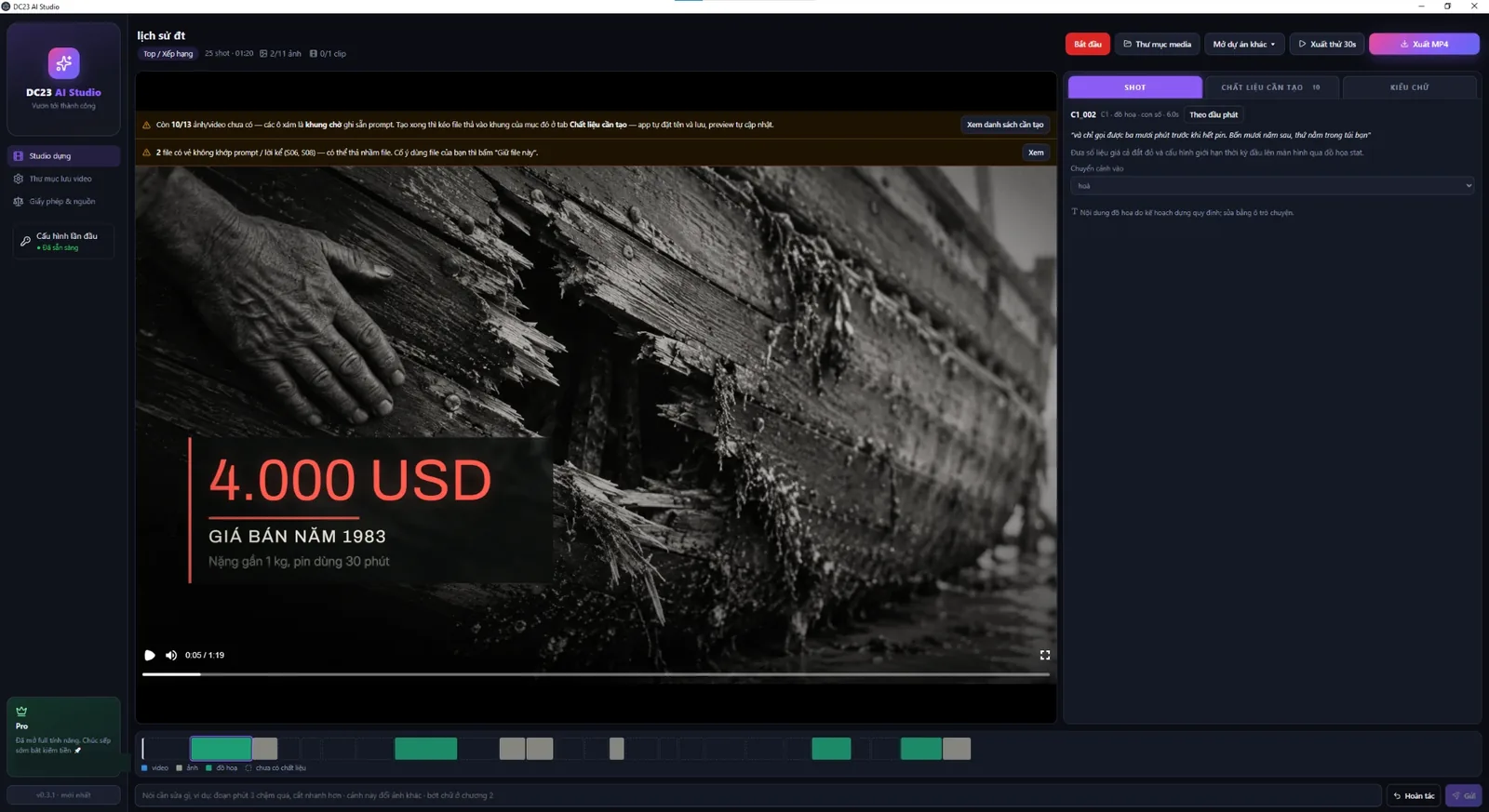The width and height of the screenshot is (1489, 812).
Task: Click Xem danh sách cần tạo
Action: click(x=1005, y=125)
